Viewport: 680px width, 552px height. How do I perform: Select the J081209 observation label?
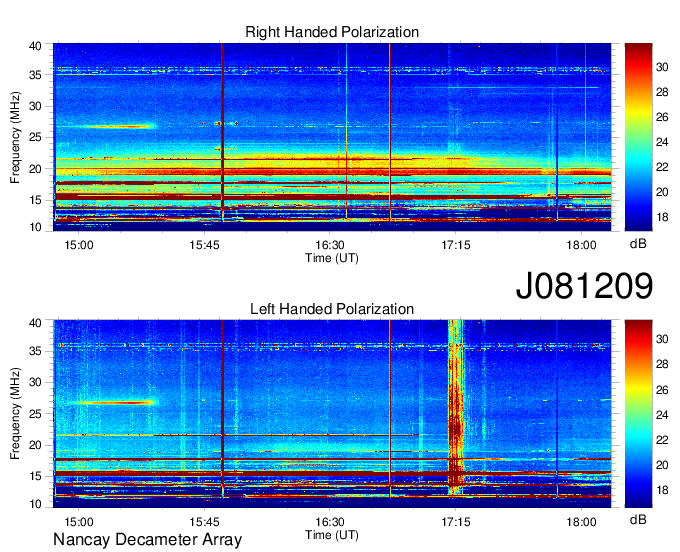click(584, 285)
